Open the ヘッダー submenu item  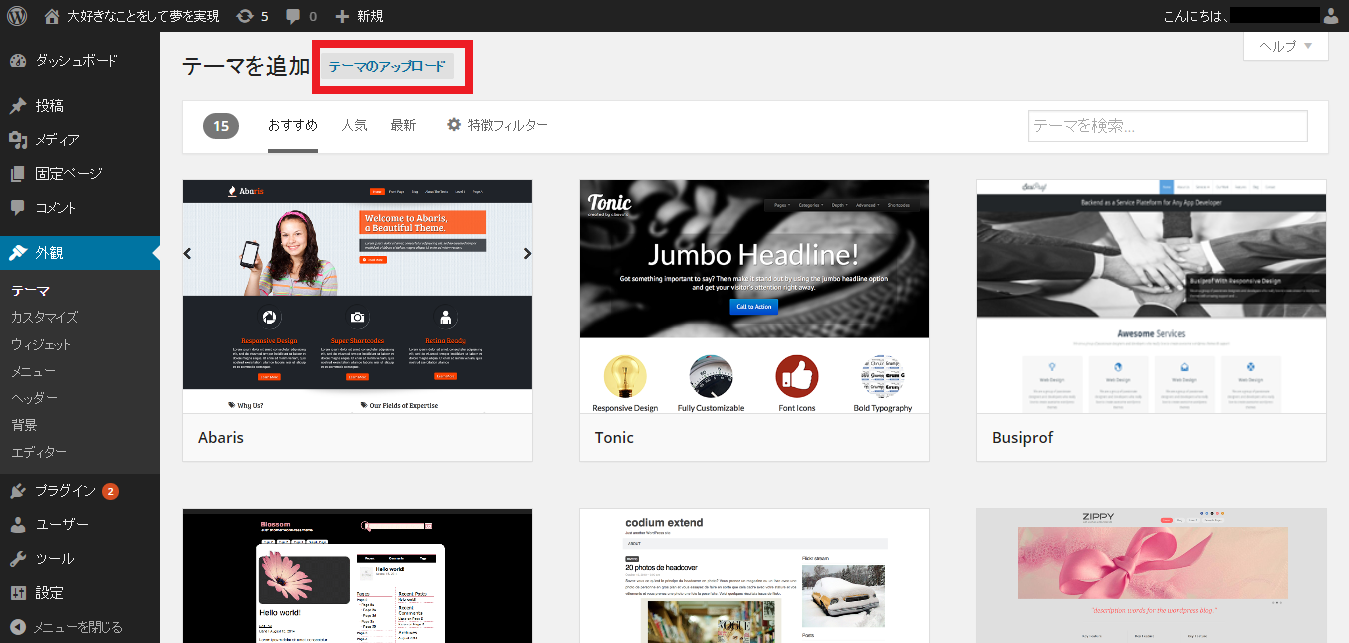[x=34, y=398]
